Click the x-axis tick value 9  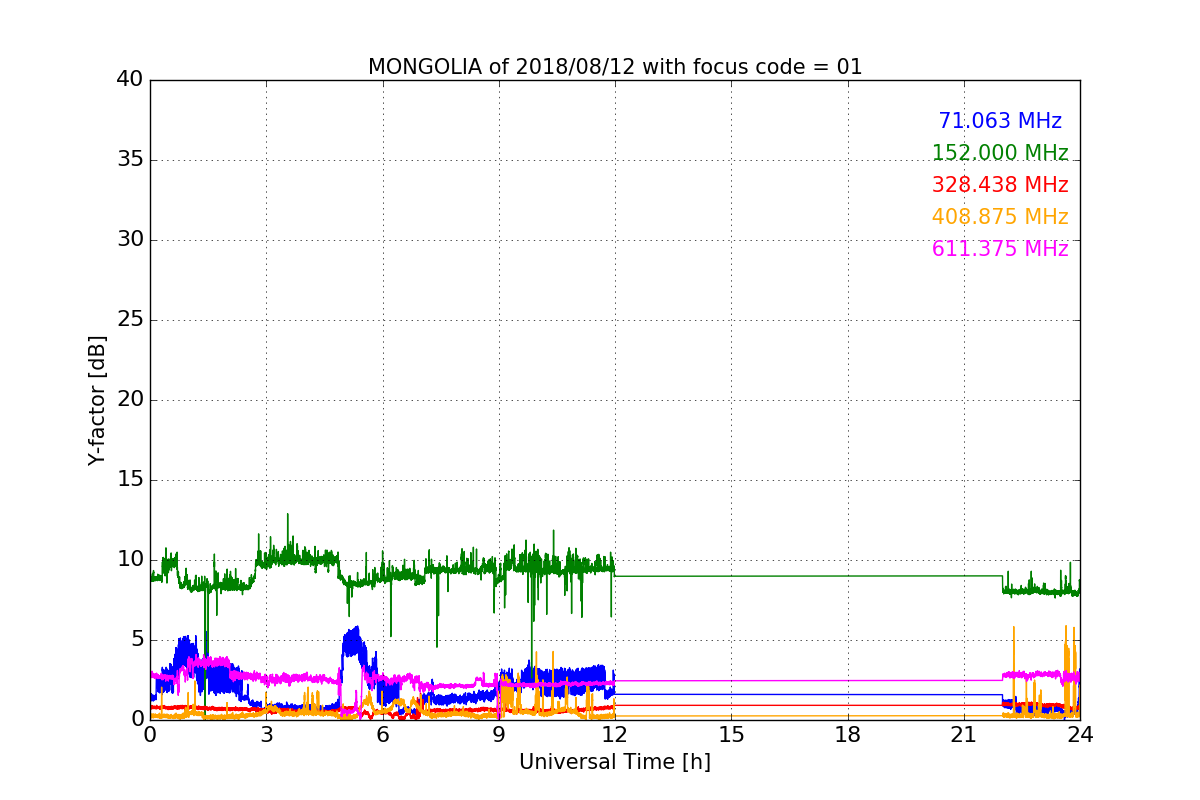tap(499, 734)
